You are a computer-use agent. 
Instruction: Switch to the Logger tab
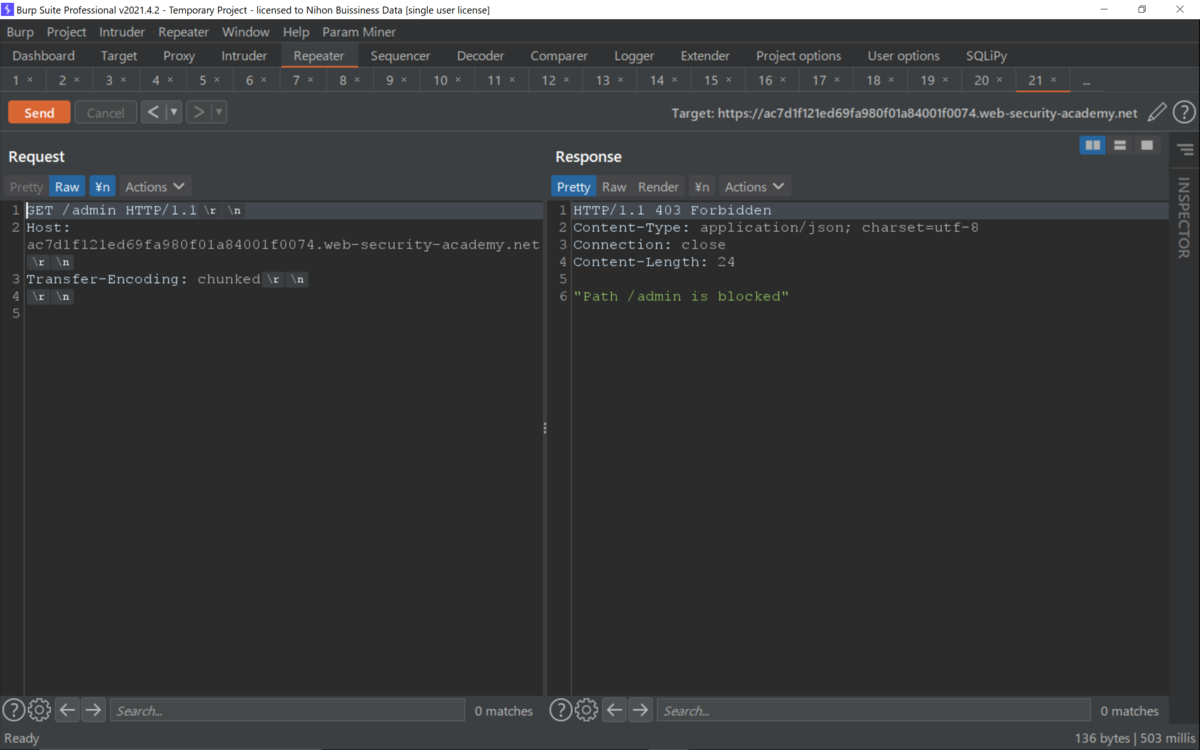tap(634, 56)
